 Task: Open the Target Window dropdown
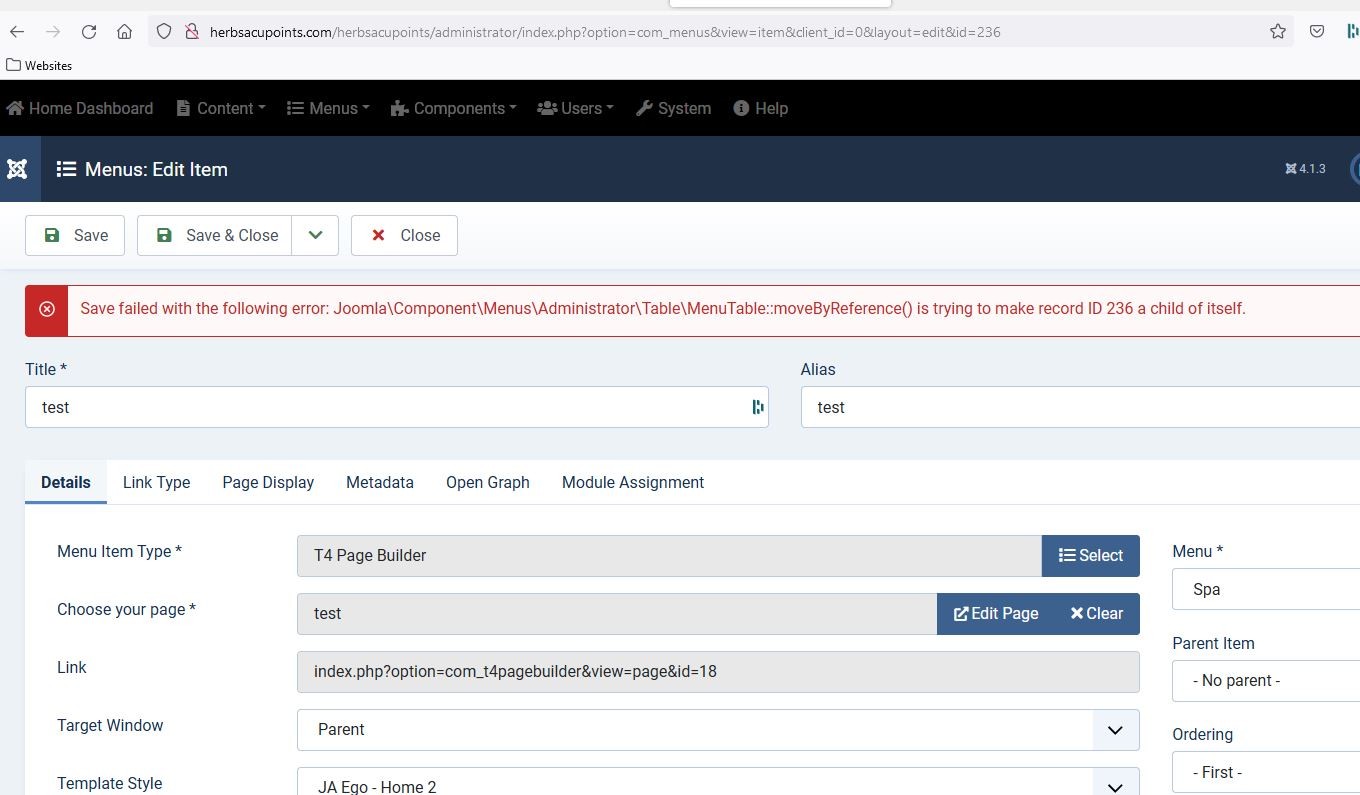(x=717, y=730)
